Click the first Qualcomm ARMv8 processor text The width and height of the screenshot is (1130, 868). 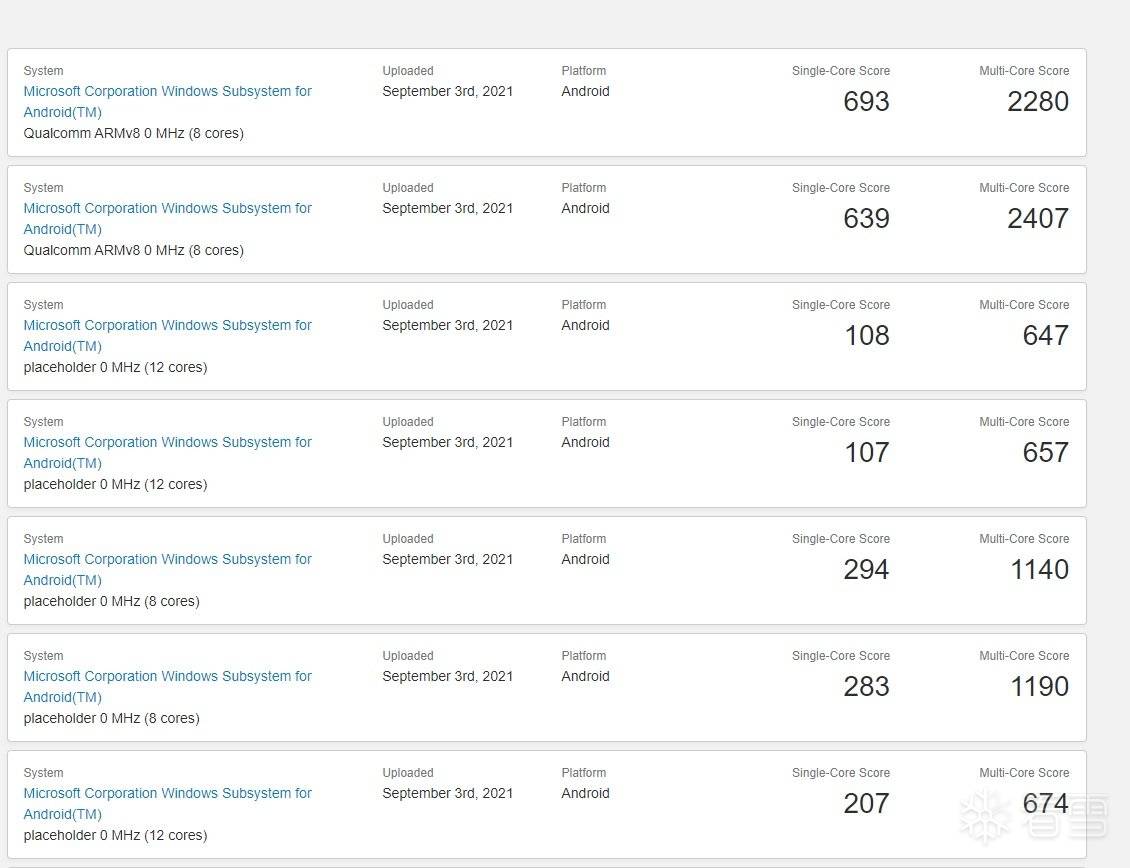pos(133,133)
